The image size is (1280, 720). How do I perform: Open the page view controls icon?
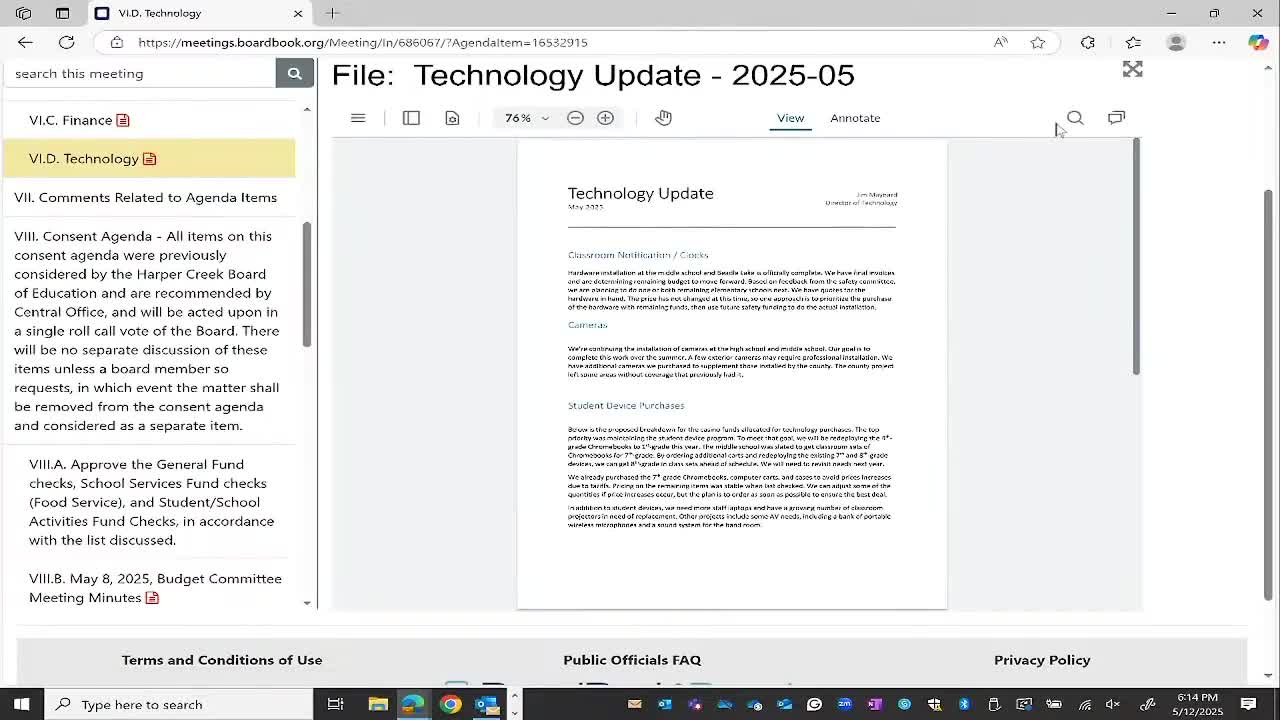[x=452, y=118]
